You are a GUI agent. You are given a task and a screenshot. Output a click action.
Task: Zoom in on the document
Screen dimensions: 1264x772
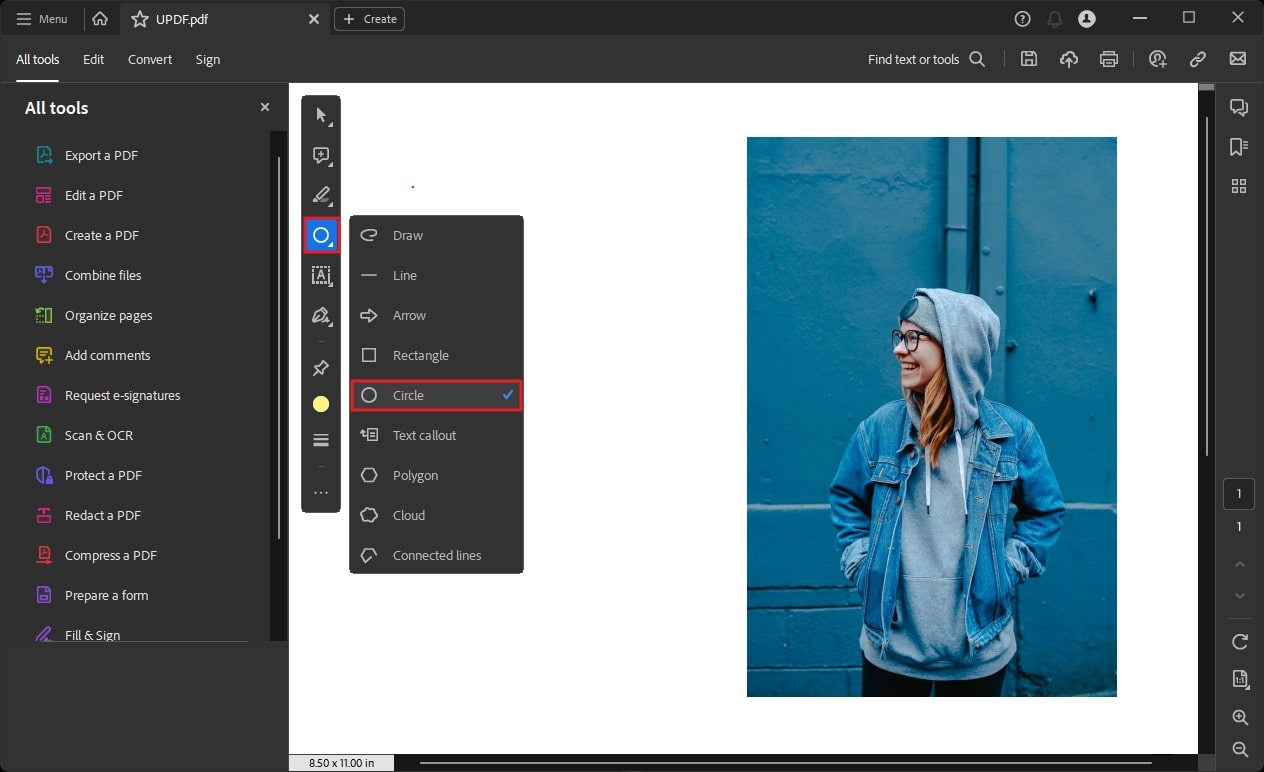[1239, 717]
